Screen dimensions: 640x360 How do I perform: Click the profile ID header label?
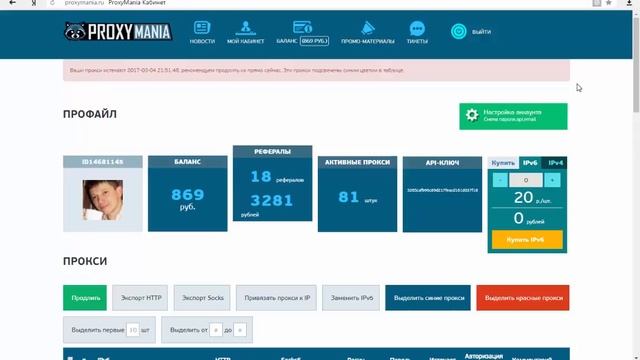(102, 162)
